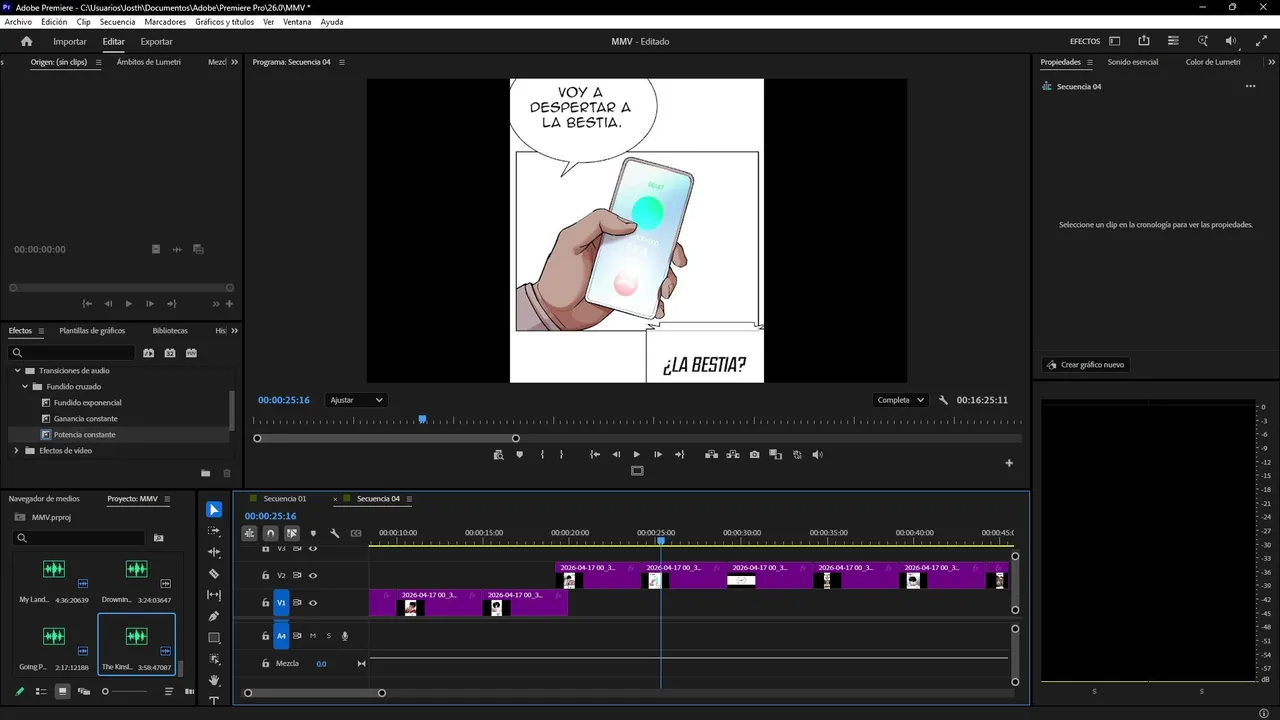Expand Efectos de vídeo folder
1280x720 pixels.
(x=17, y=451)
